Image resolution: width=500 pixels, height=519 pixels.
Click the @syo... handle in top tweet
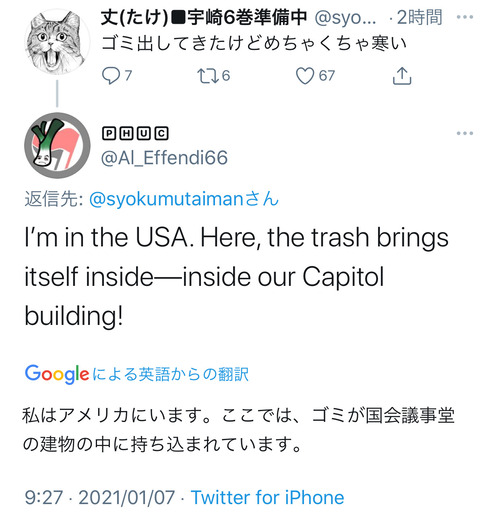(x=345, y=18)
